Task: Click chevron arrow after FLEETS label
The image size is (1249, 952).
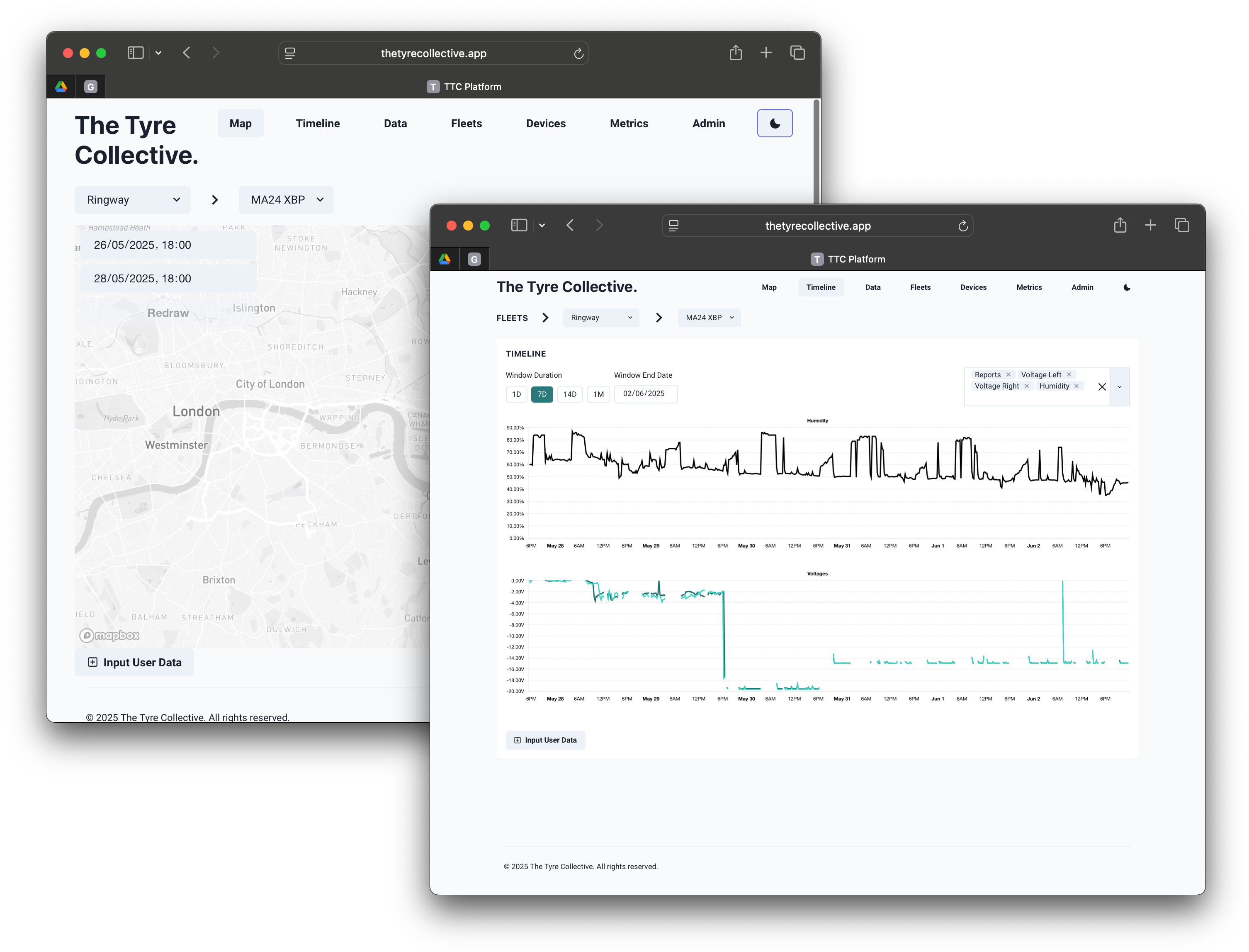Action: coord(545,317)
